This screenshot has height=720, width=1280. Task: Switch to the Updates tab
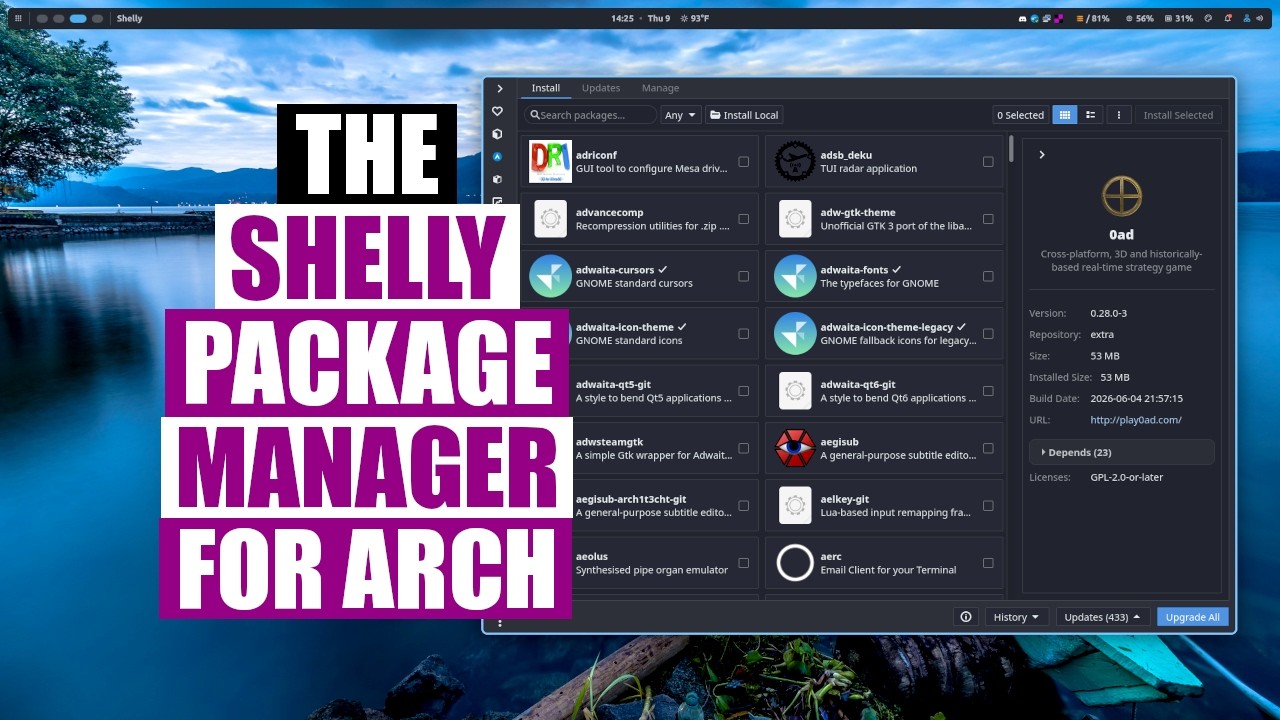(x=601, y=88)
